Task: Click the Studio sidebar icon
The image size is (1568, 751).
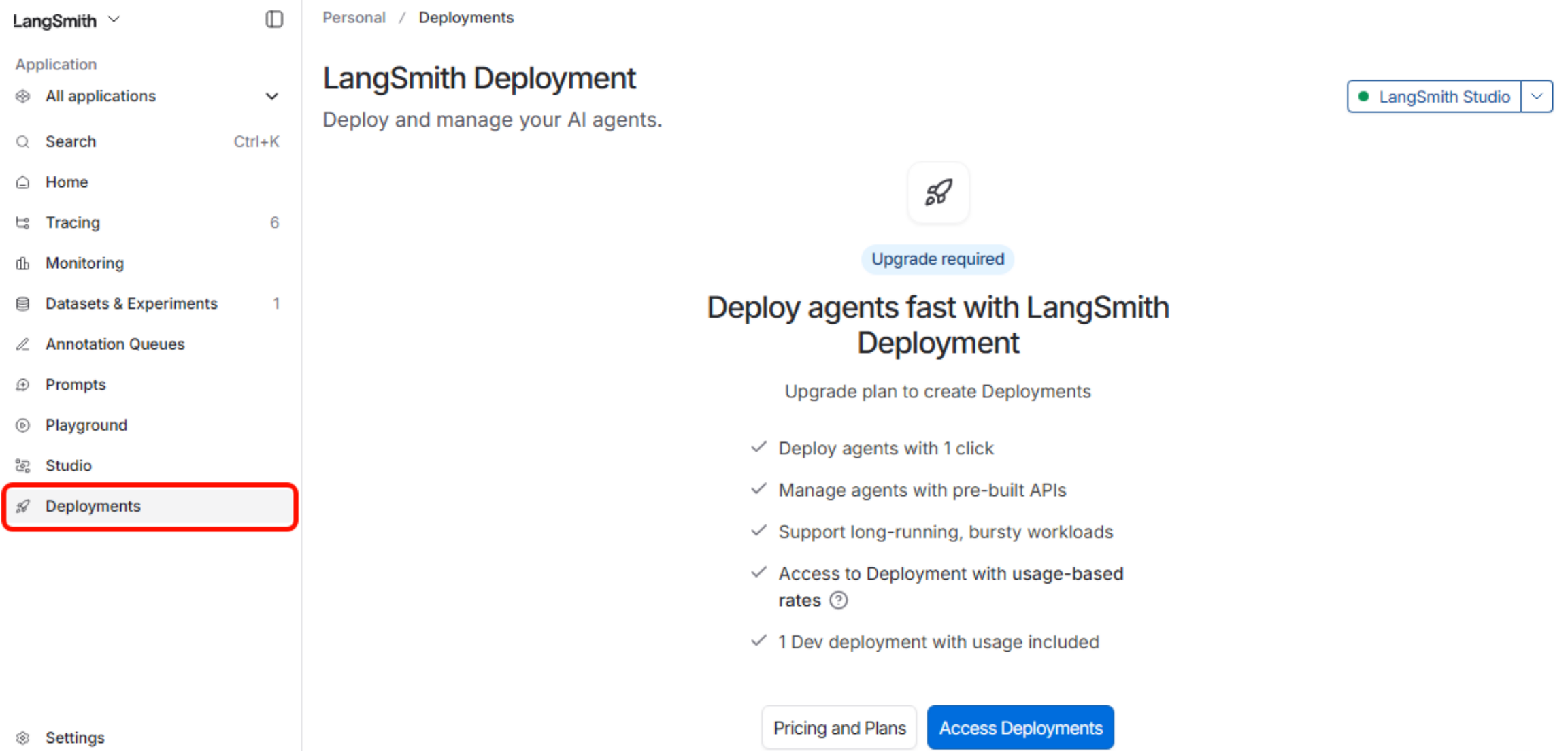Action: [x=23, y=465]
